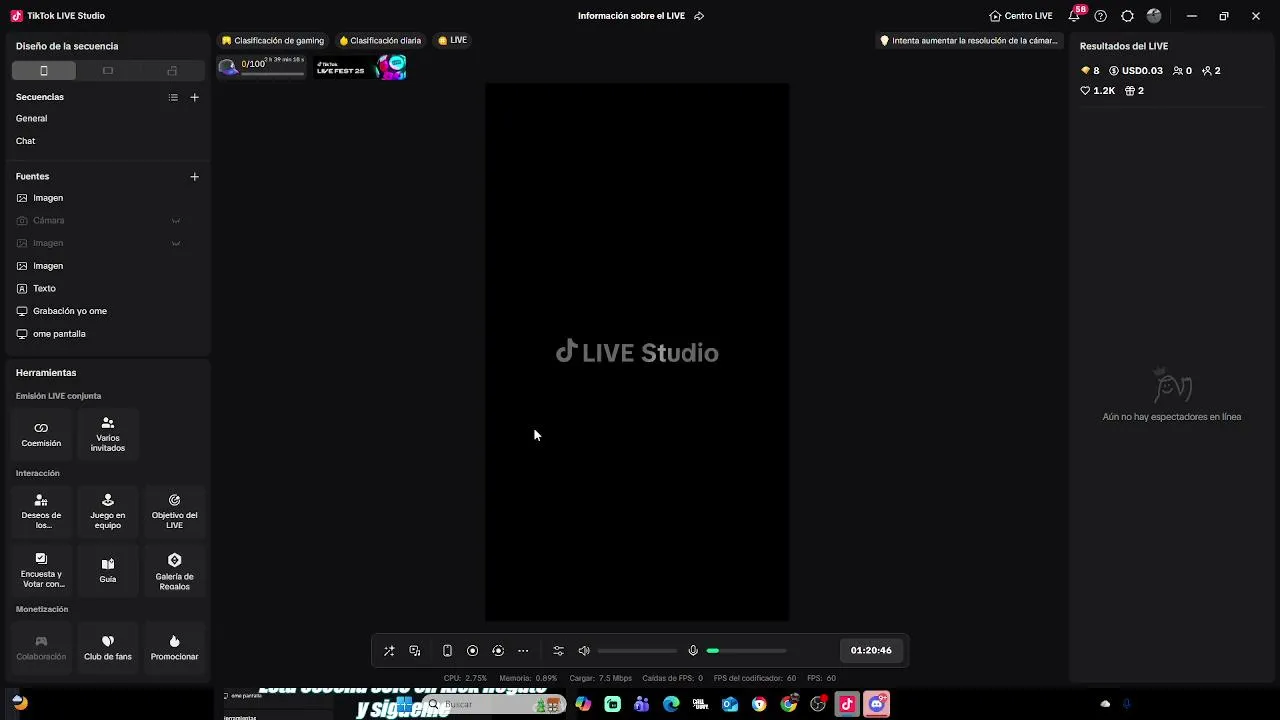This screenshot has width=1280, height=720.
Task: Open the effects magic wand tool
Action: 389,651
